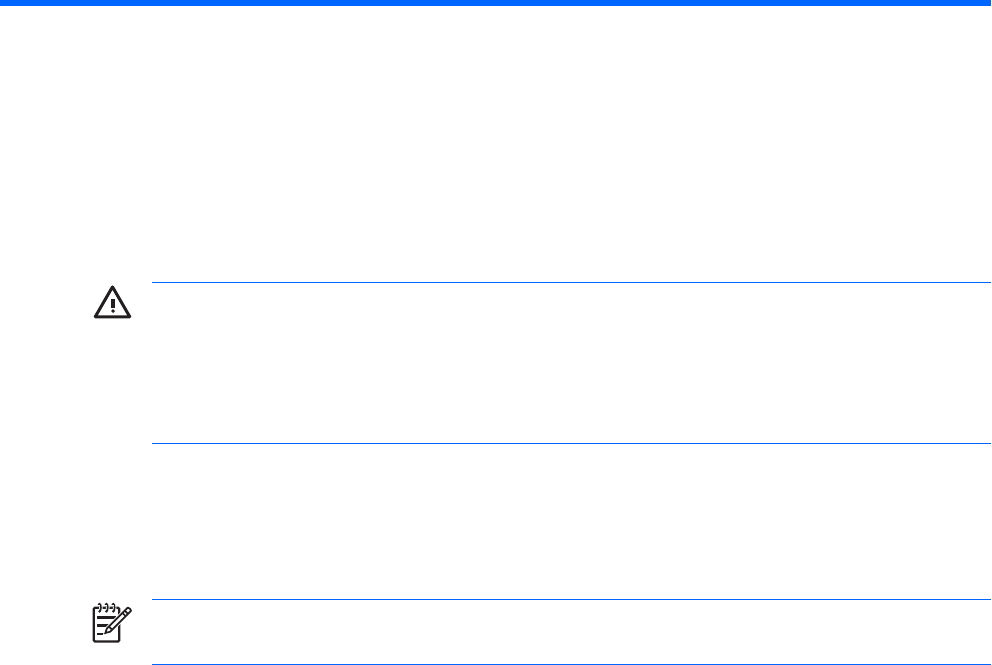The image size is (992, 665).
Task: Click the notepad and pencil note icon
Action: [x=106, y=621]
